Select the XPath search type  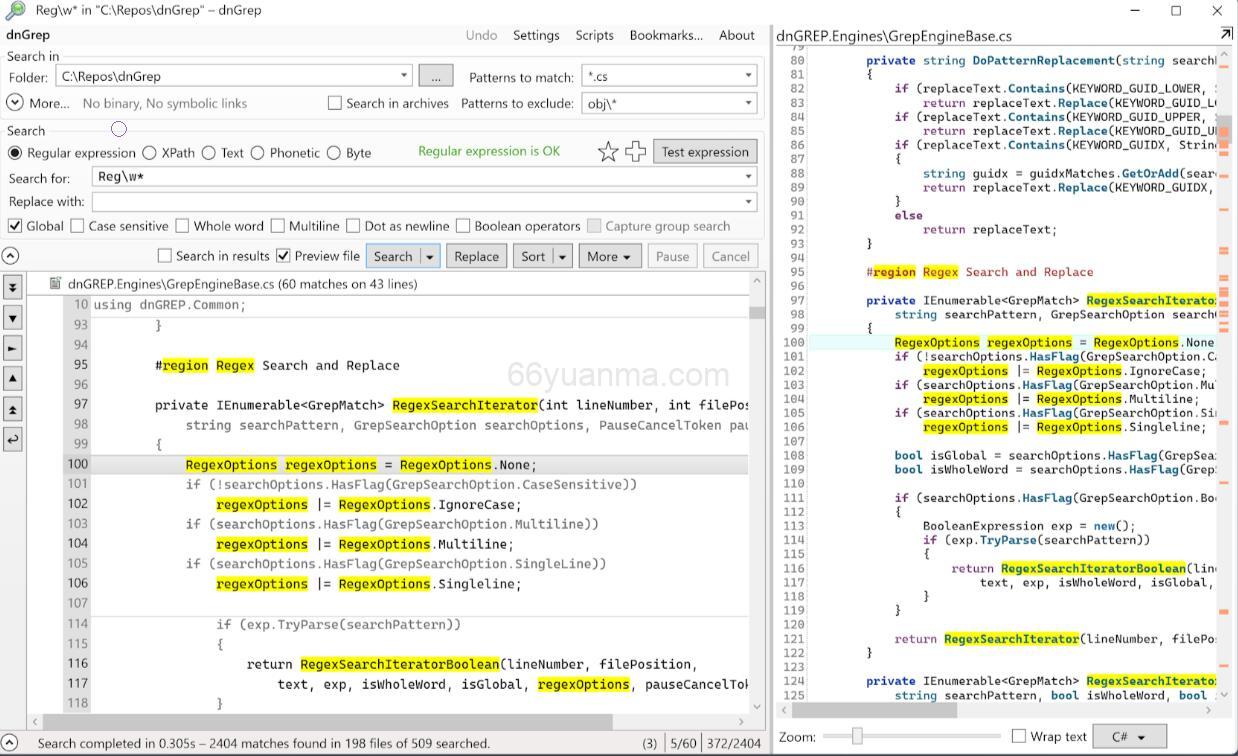(150, 153)
